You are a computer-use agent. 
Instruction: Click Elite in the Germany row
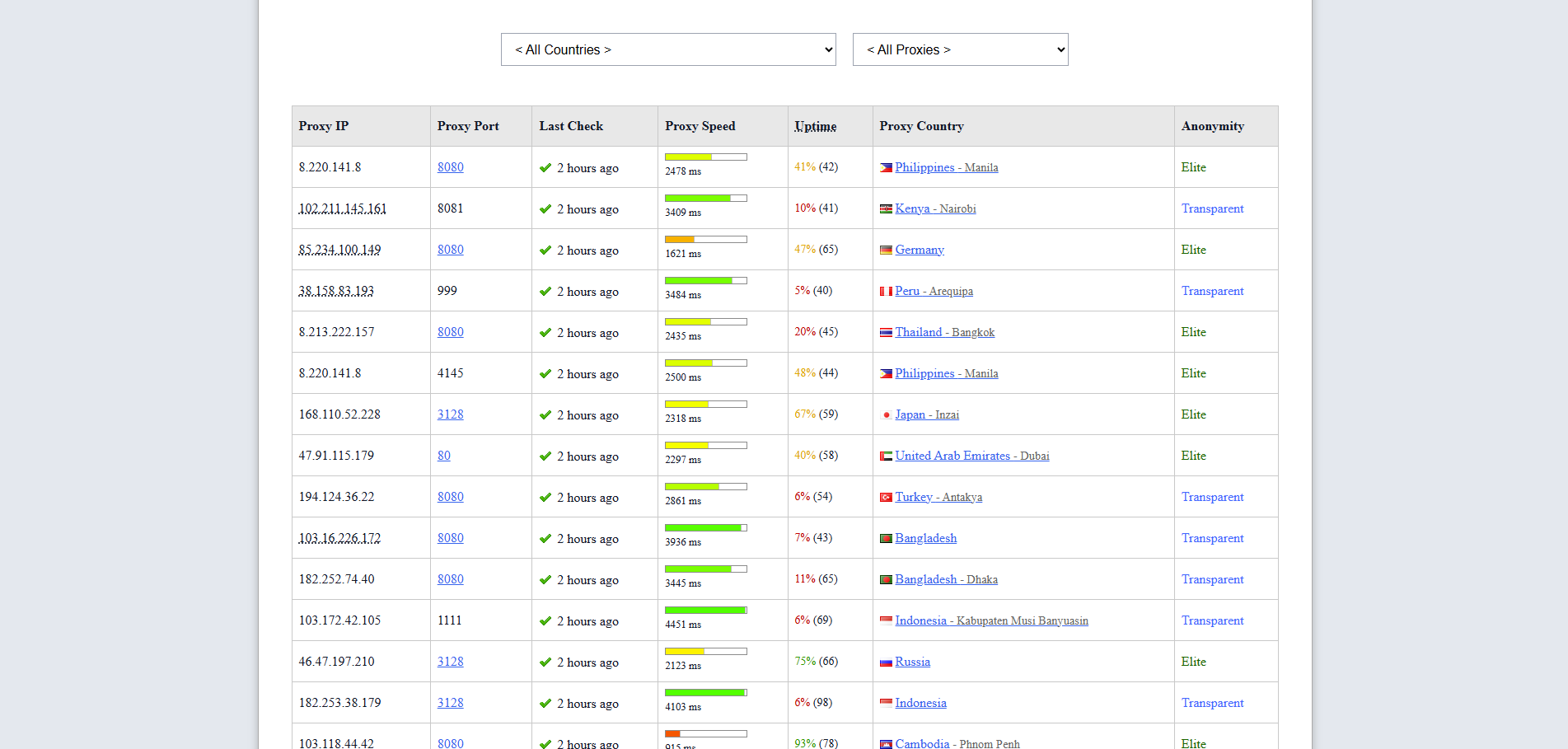click(x=1194, y=250)
